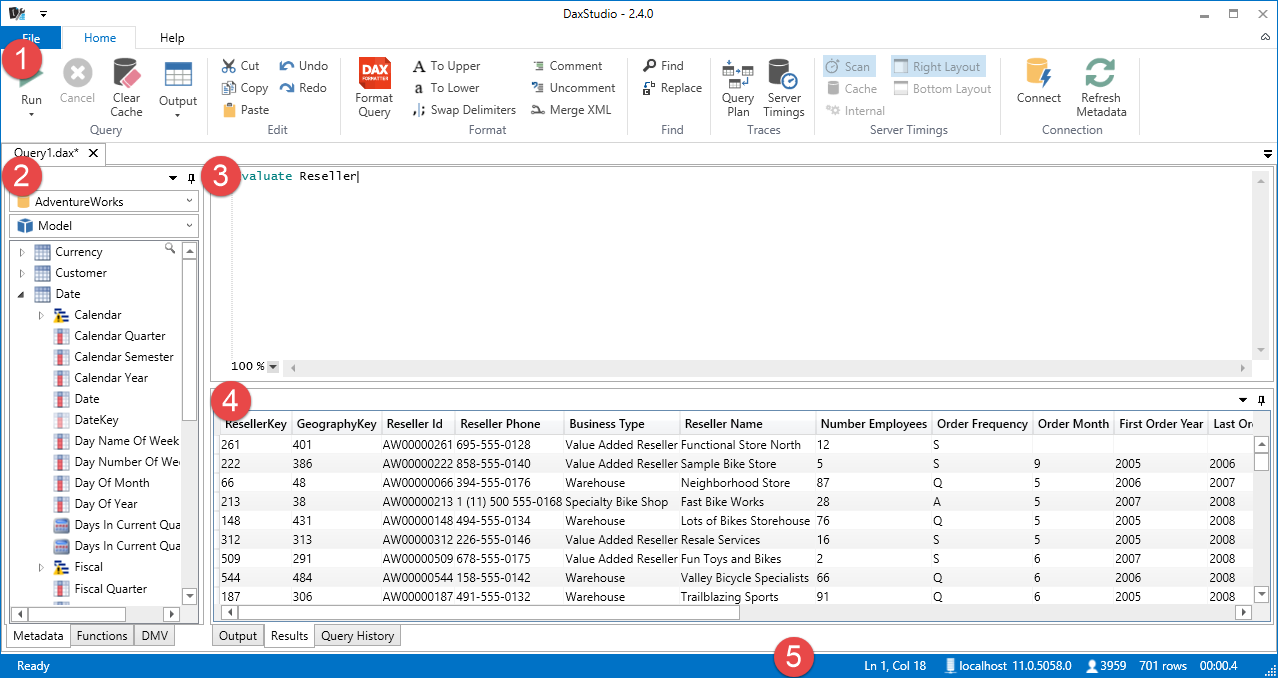Open the Model selection dropdown
The width and height of the screenshot is (1278, 678).
tap(104, 226)
